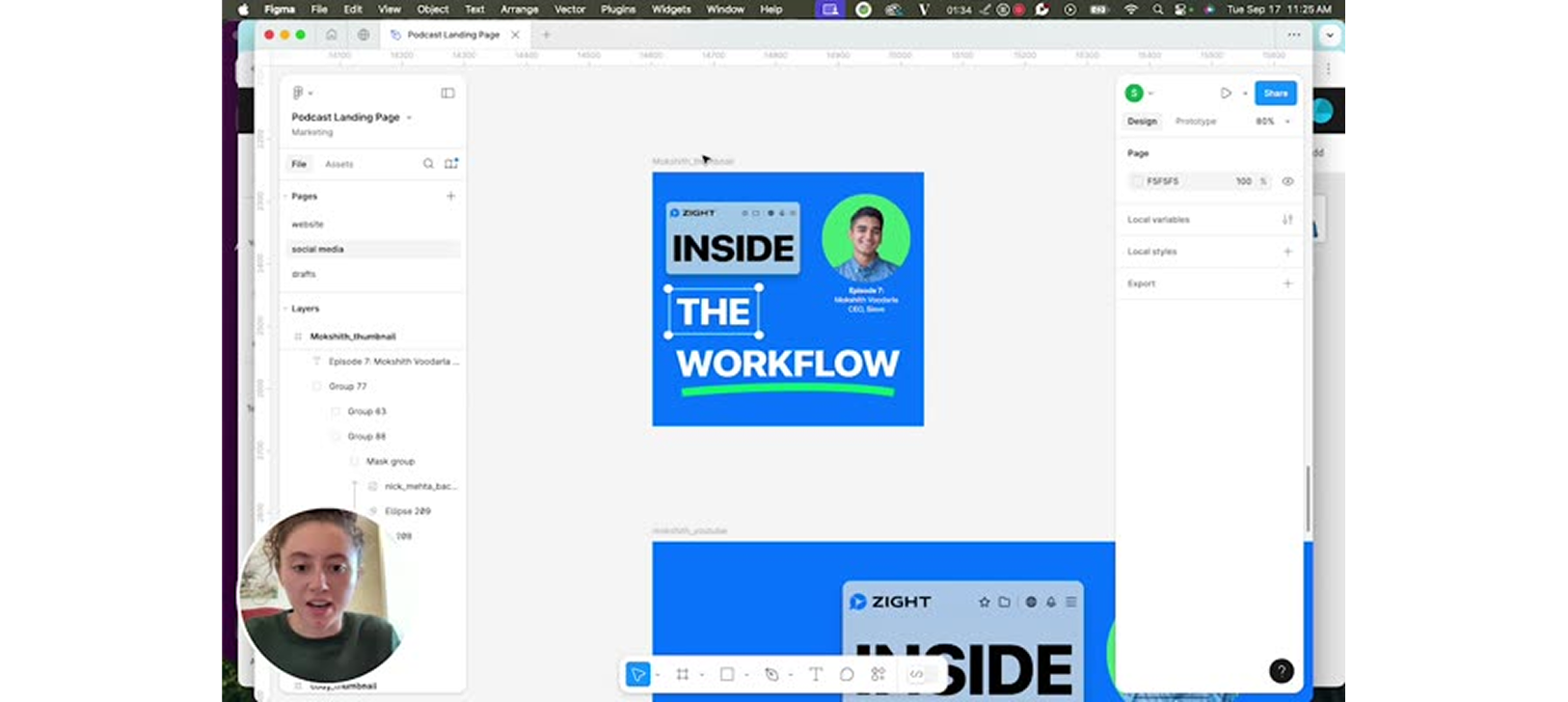Collapse the Pages section
The image size is (1568, 702).
[285, 196]
